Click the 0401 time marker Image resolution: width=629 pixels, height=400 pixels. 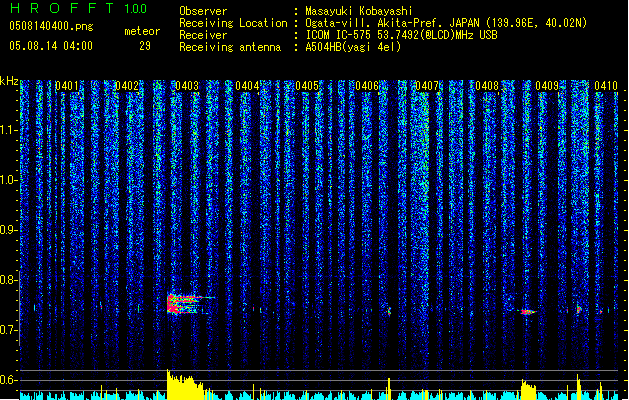pyautogui.click(x=67, y=86)
